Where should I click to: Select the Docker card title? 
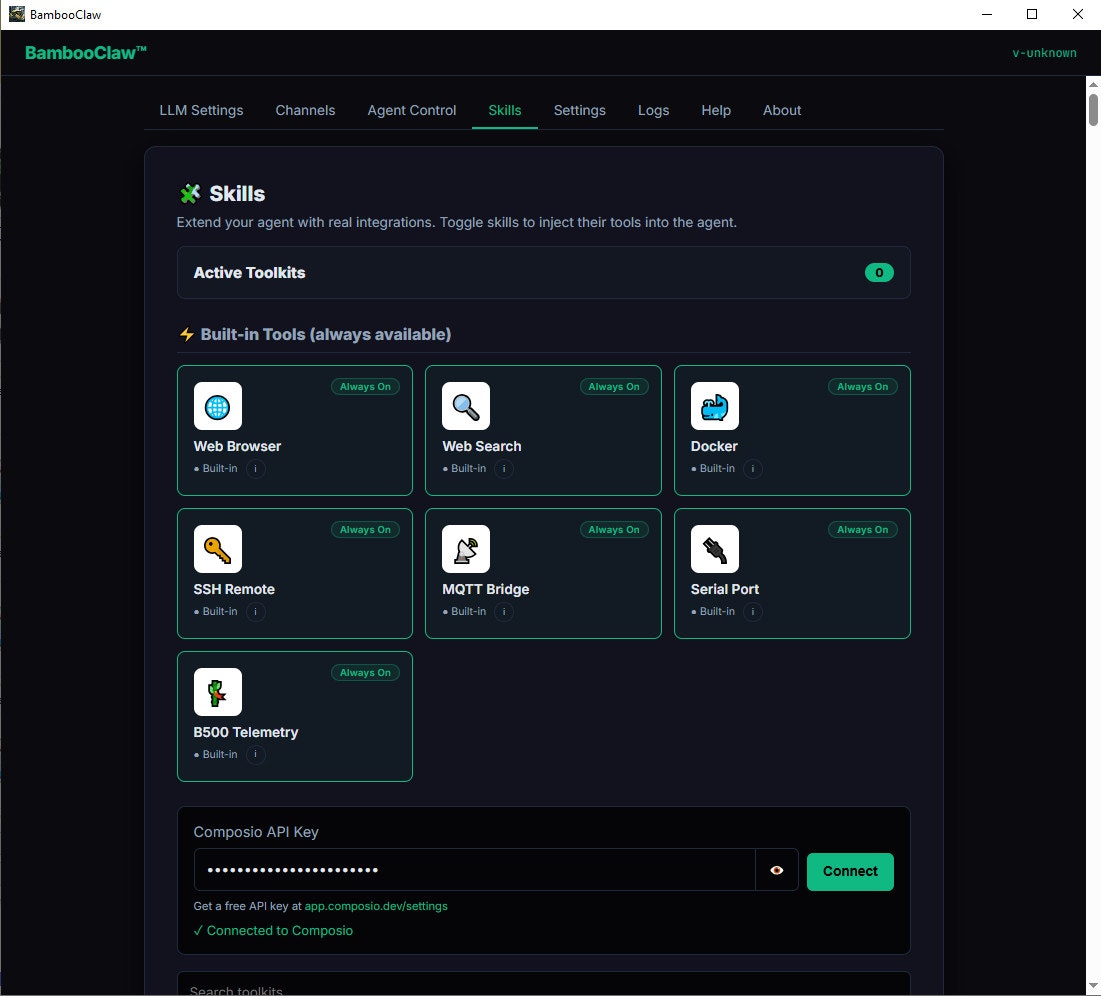click(714, 446)
